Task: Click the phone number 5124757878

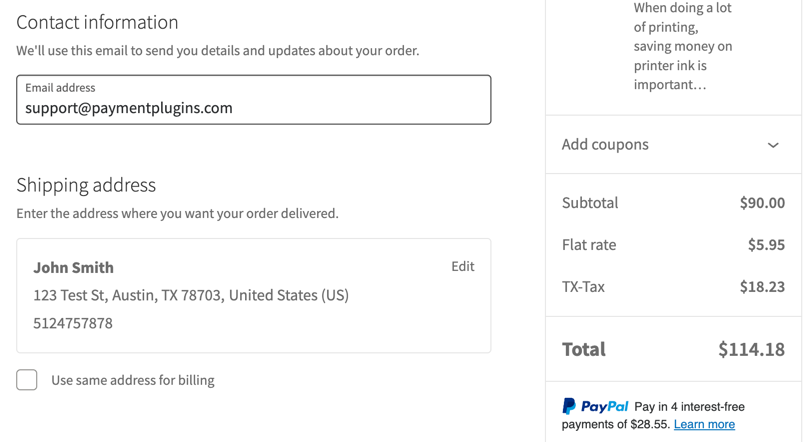Action: click(x=73, y=323)
